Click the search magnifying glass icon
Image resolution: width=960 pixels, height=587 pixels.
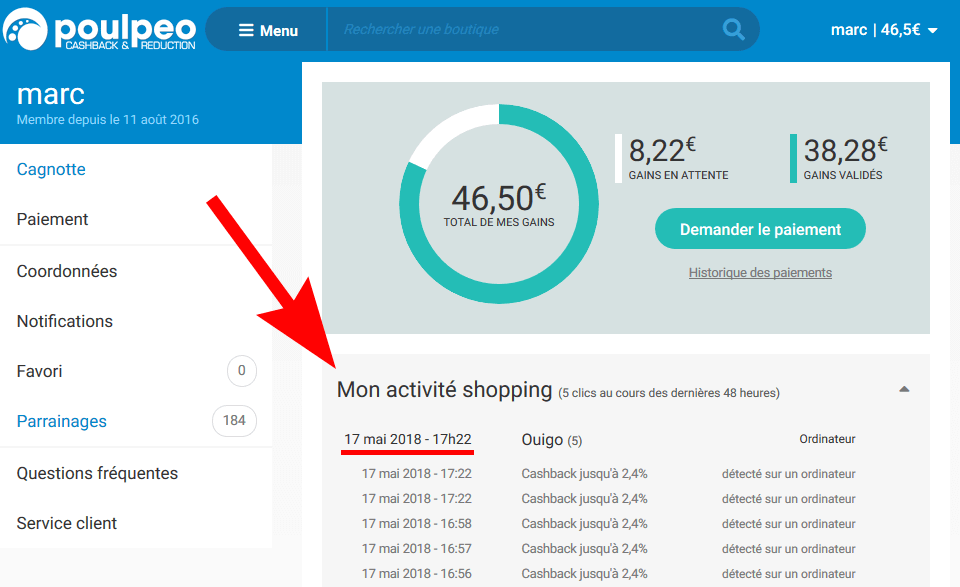[733, 29]
